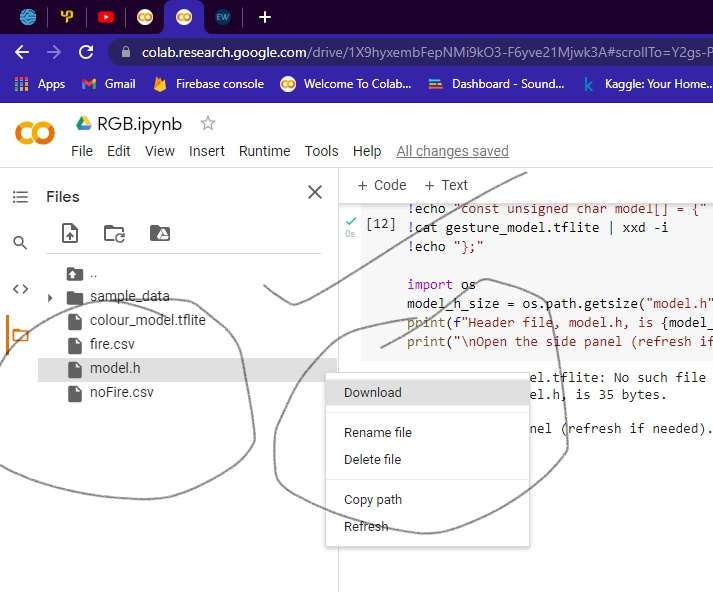The width and height of the screenshot is (713, 592).
Task: Click the browser Forward button
Action: coord(54,52)
